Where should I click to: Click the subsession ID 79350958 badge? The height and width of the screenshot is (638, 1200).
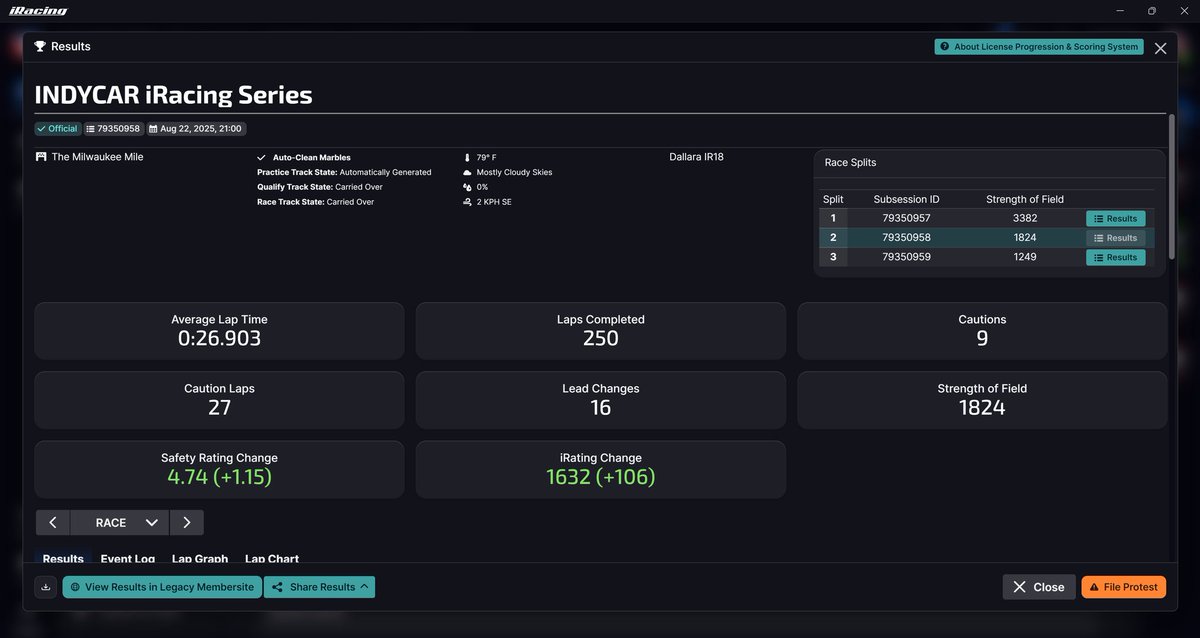pyautogui.click(x=113, y=129)
